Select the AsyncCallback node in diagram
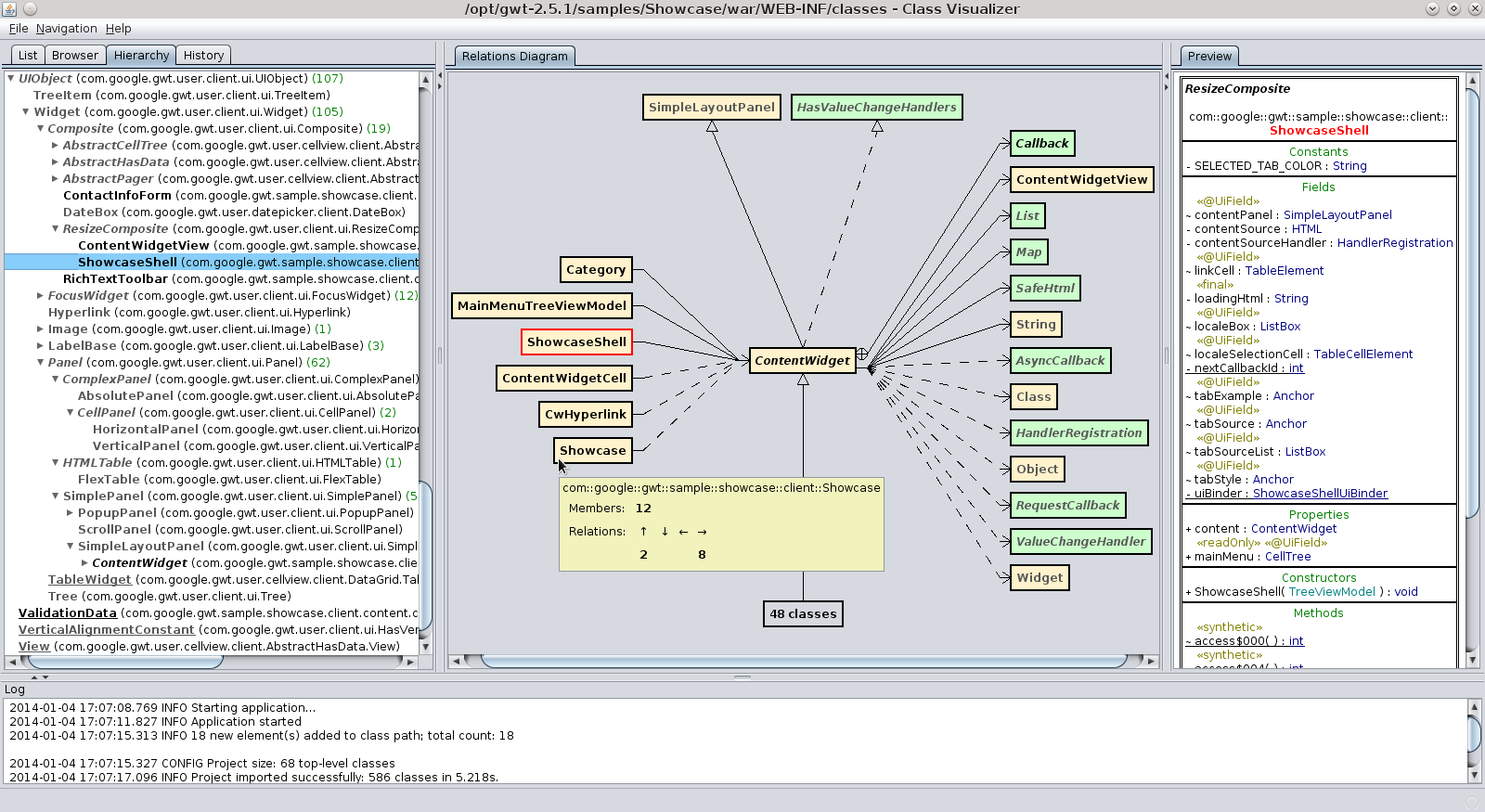Screen dimensions: 1485x812 1060,361
